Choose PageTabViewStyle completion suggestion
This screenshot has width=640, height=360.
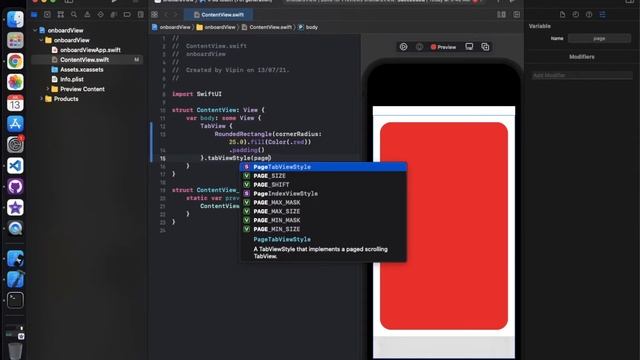point(323,167)
